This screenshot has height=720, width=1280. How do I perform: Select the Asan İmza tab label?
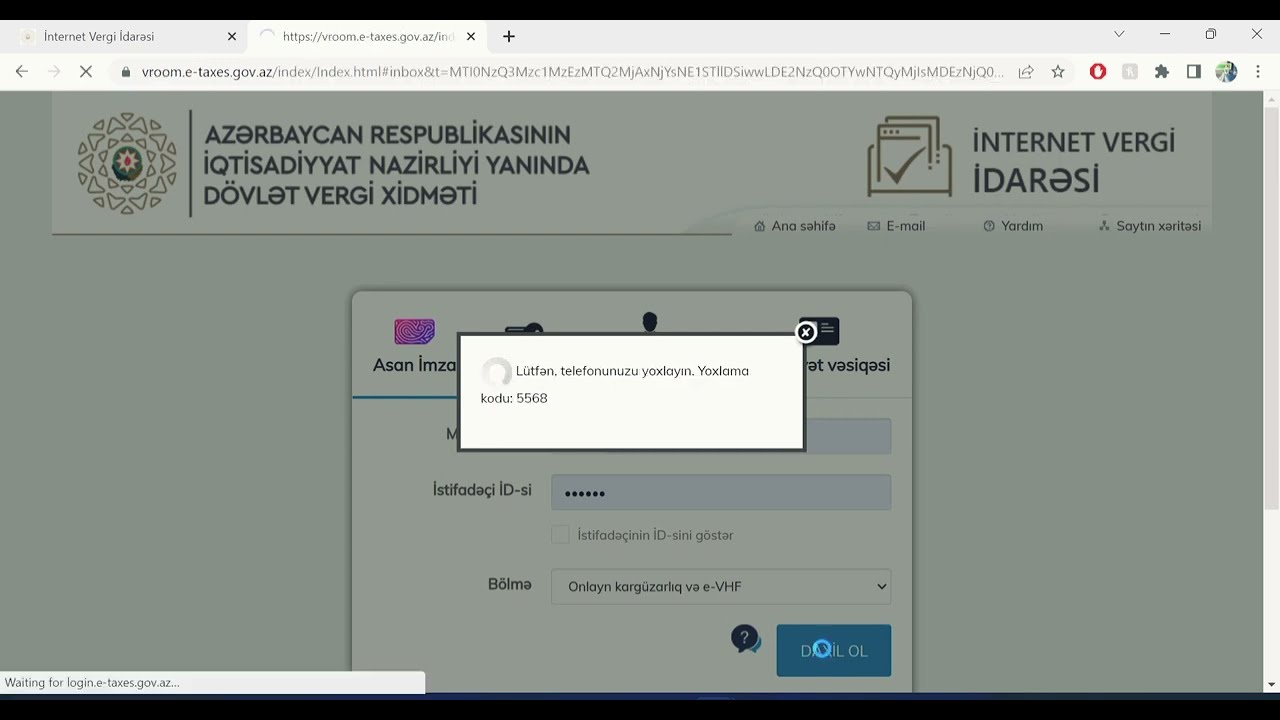pyautogui.click(x=414, y=365)
